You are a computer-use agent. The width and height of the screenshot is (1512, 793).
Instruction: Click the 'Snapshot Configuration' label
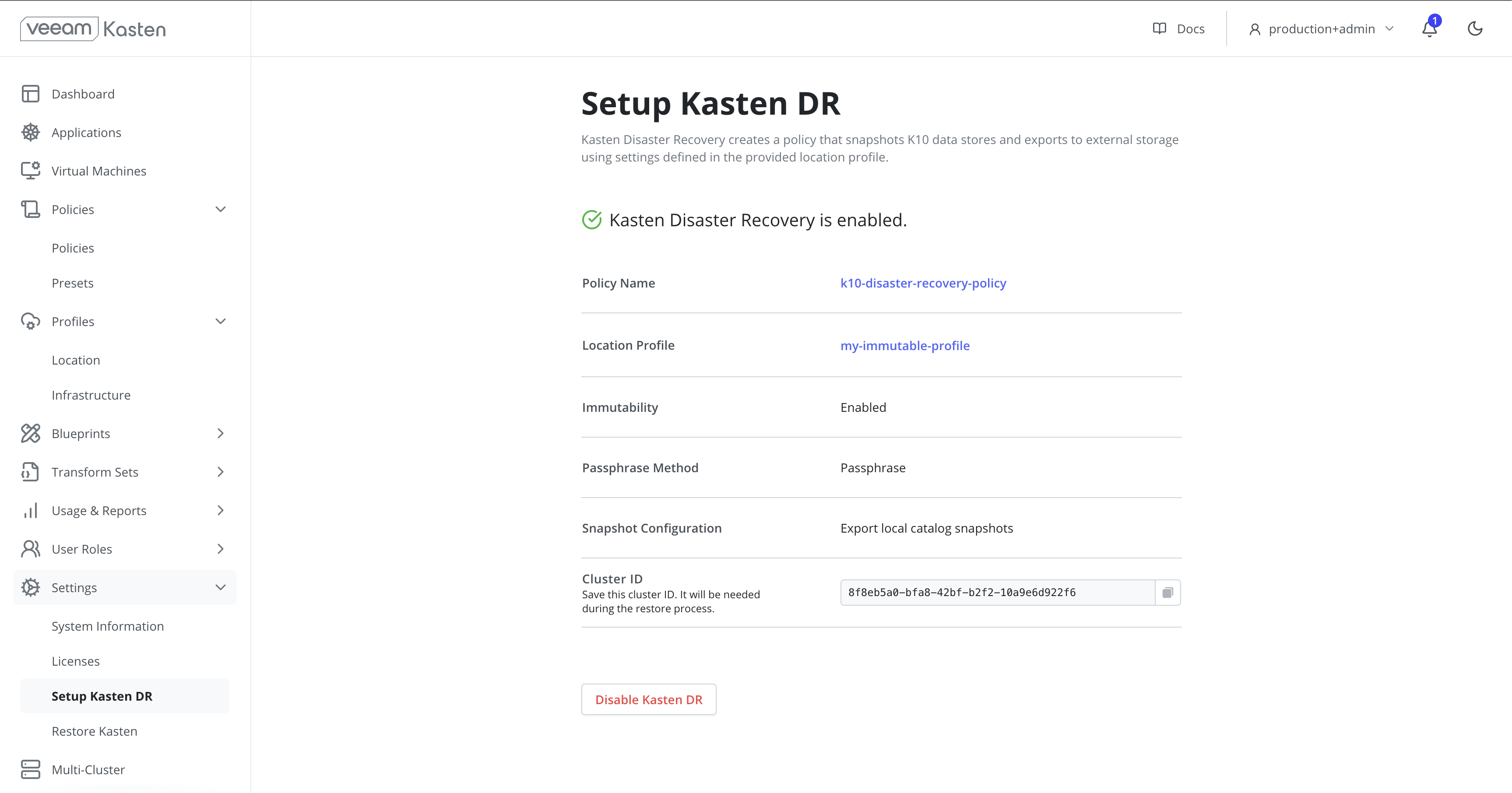coord(651,528)
